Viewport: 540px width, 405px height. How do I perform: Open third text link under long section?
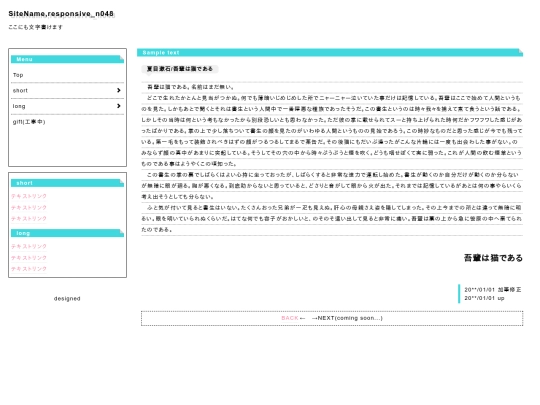(x=29, y=269)
